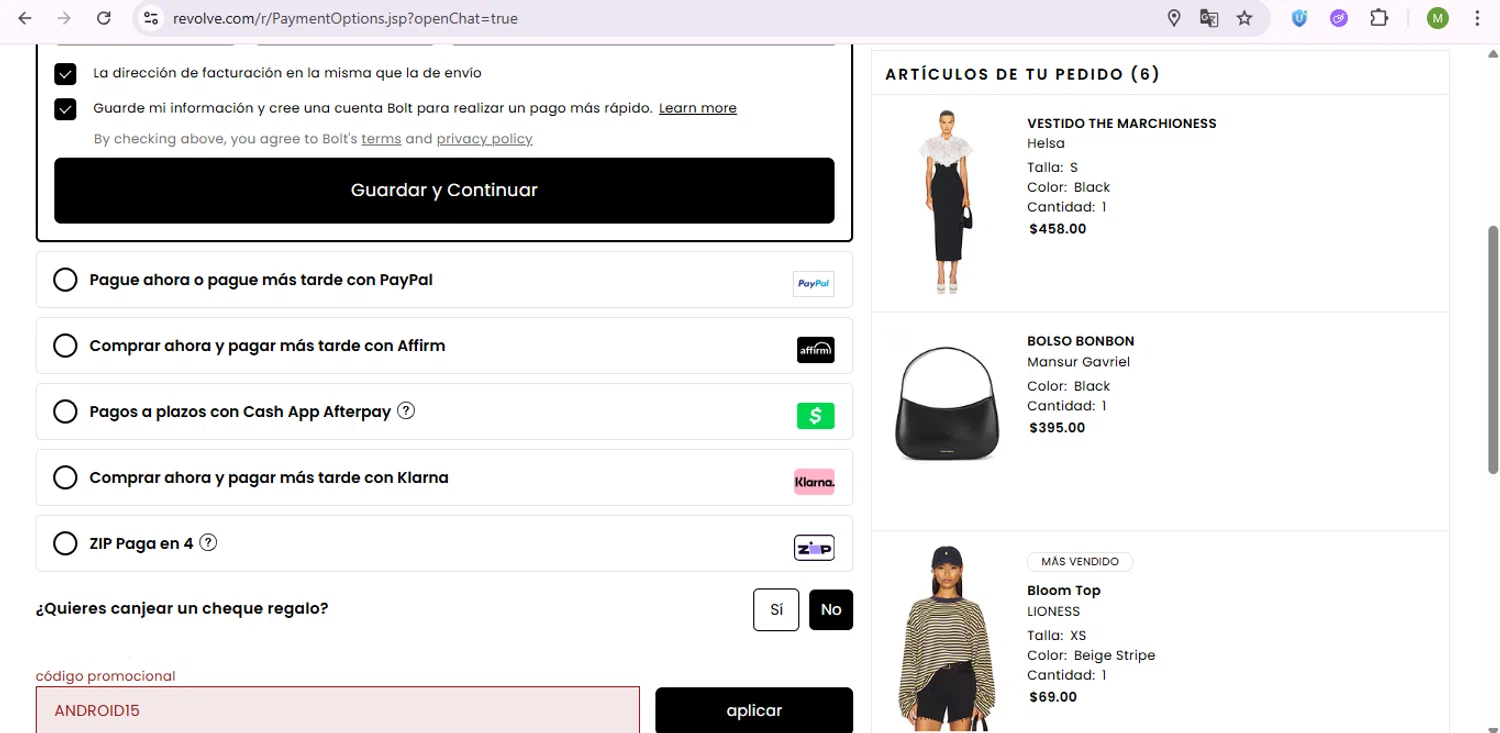Viewport: 1500px width, 733px height.
Task: Go back to the previous page
Action: pyautogui.click(x=25, y=18)
